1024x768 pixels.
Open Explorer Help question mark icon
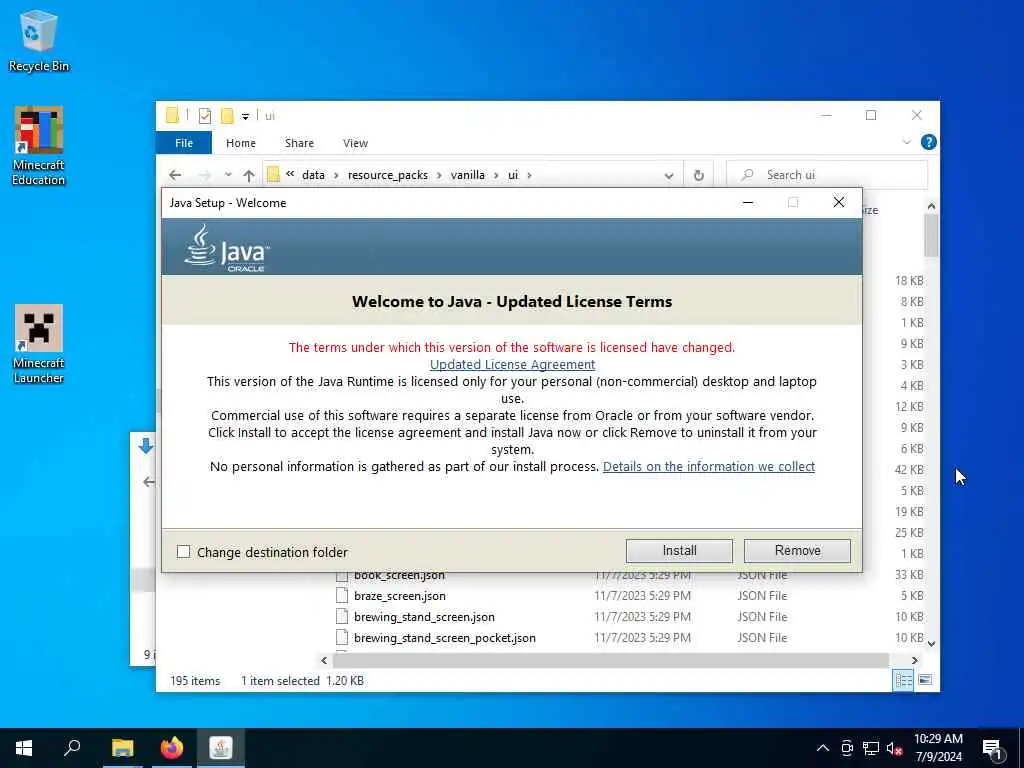(928, 142)
